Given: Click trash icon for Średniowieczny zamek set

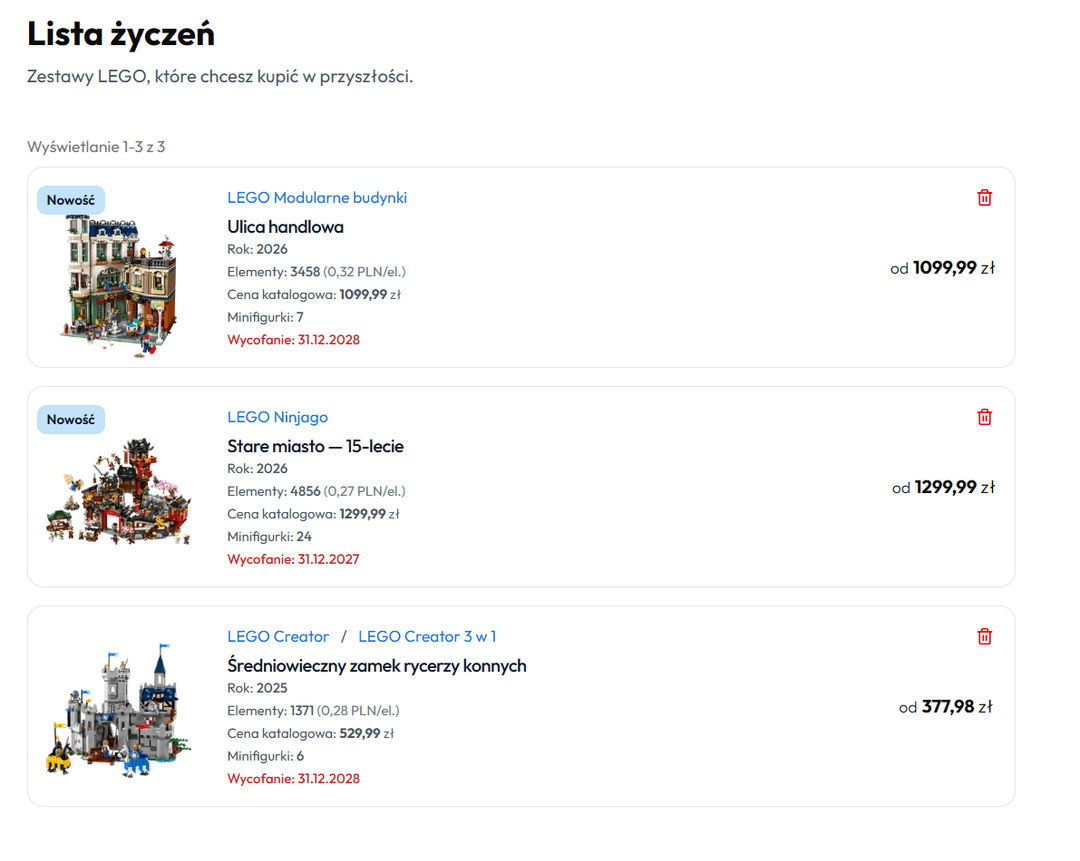Looking at the screenshot, I should tap(984, 636).
